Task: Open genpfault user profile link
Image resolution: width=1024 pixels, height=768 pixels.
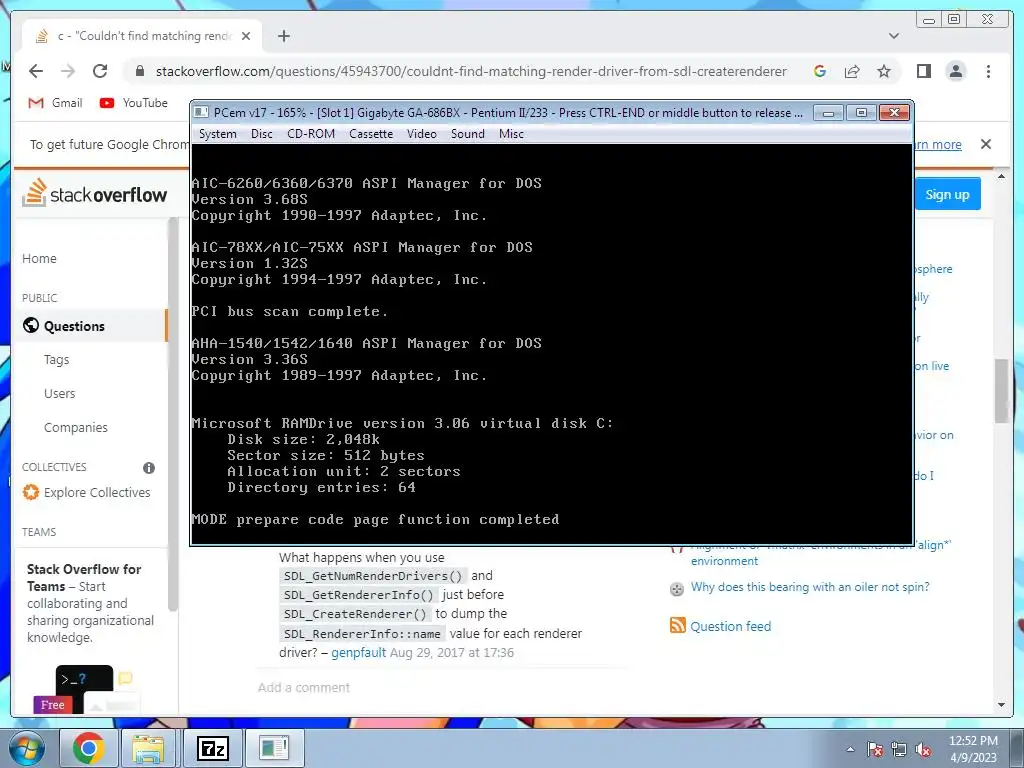Action: tap(359, 652)
